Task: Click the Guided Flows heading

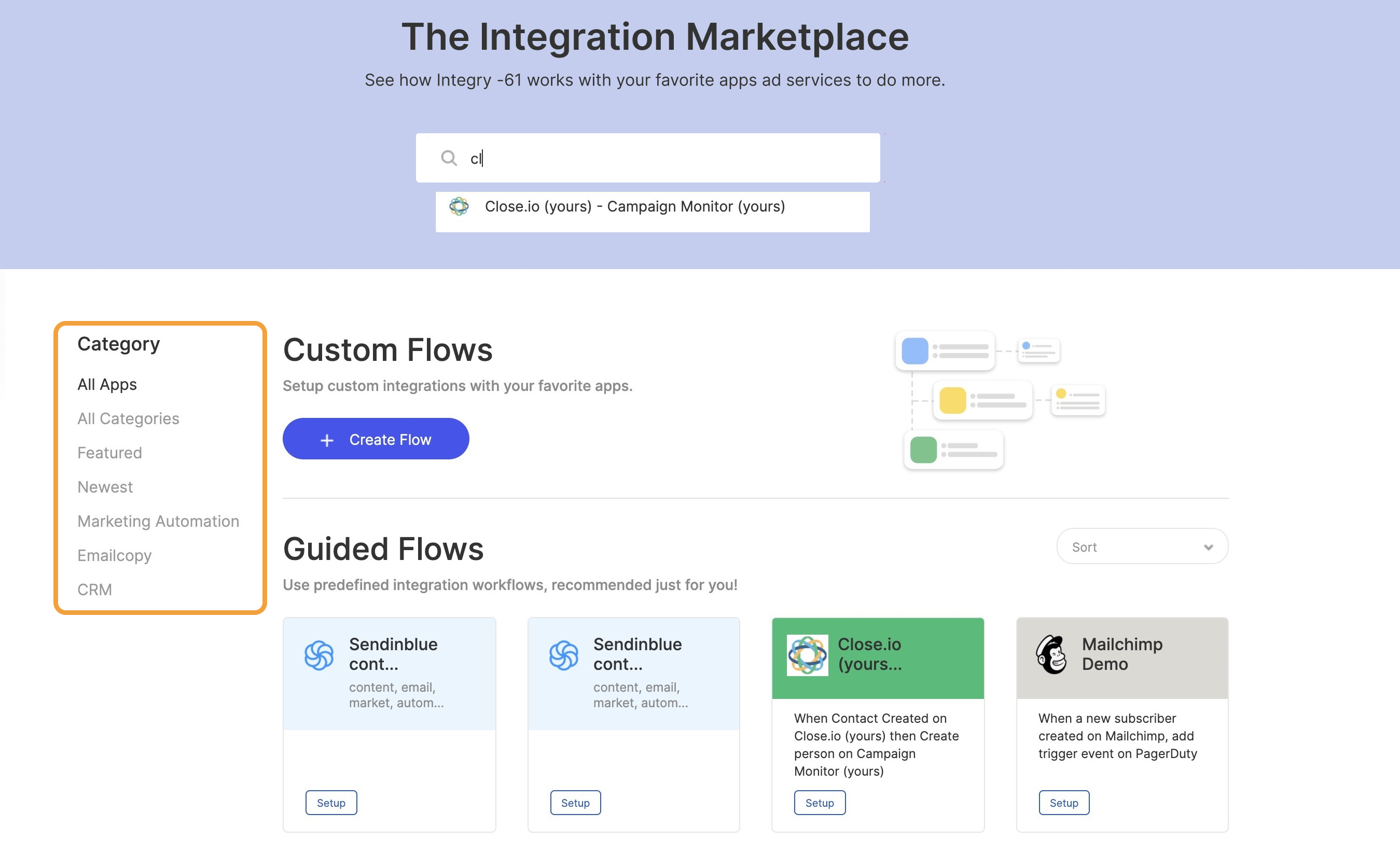Action: tap(383, 549)
